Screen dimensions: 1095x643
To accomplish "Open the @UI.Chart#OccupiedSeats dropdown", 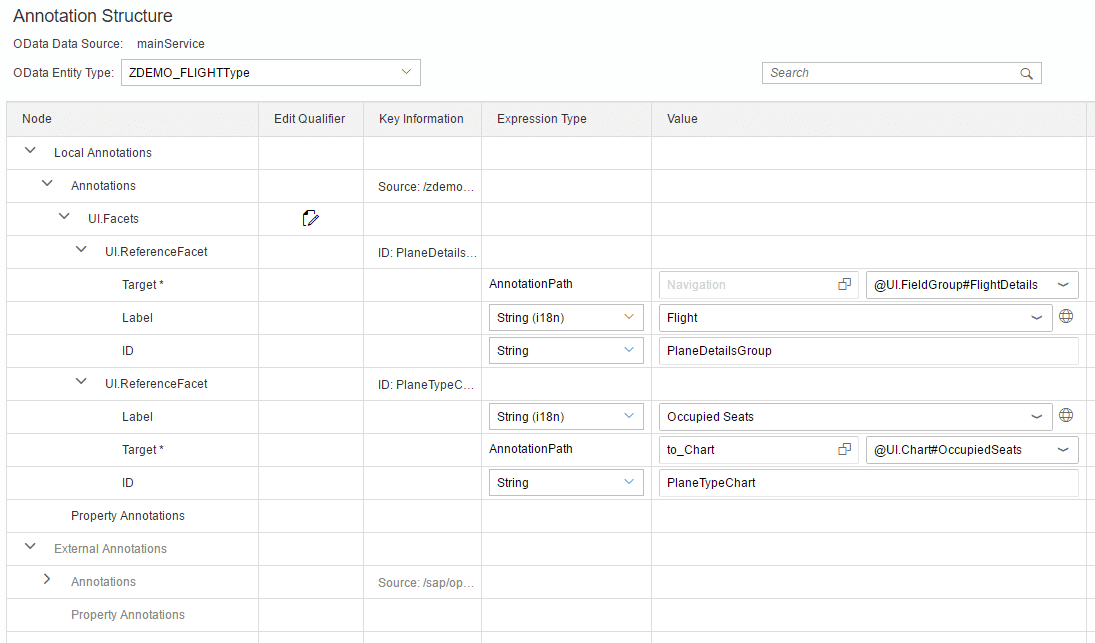I will coord(1063,449).
